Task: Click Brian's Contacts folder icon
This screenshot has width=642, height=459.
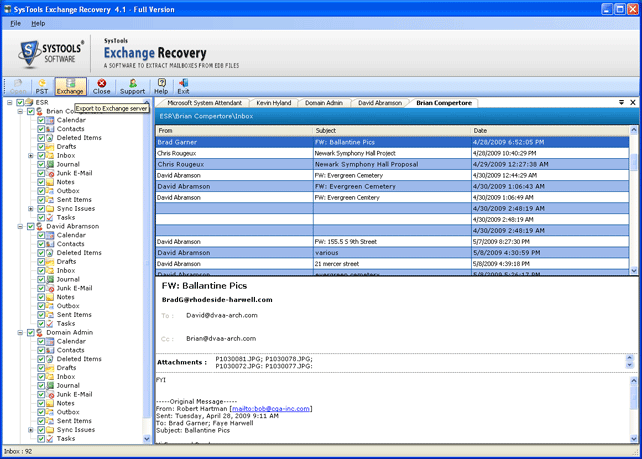Action: tap(50, 129)
